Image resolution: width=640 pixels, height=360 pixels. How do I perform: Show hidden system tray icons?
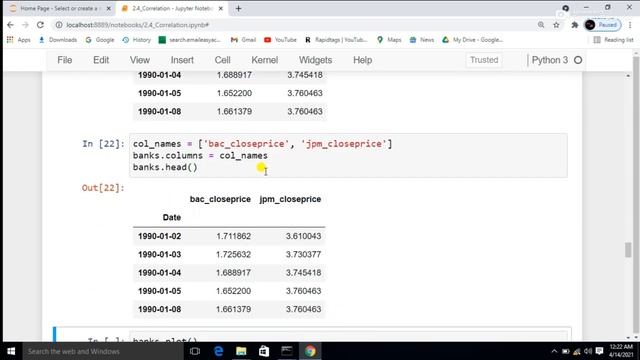point(554,351)
